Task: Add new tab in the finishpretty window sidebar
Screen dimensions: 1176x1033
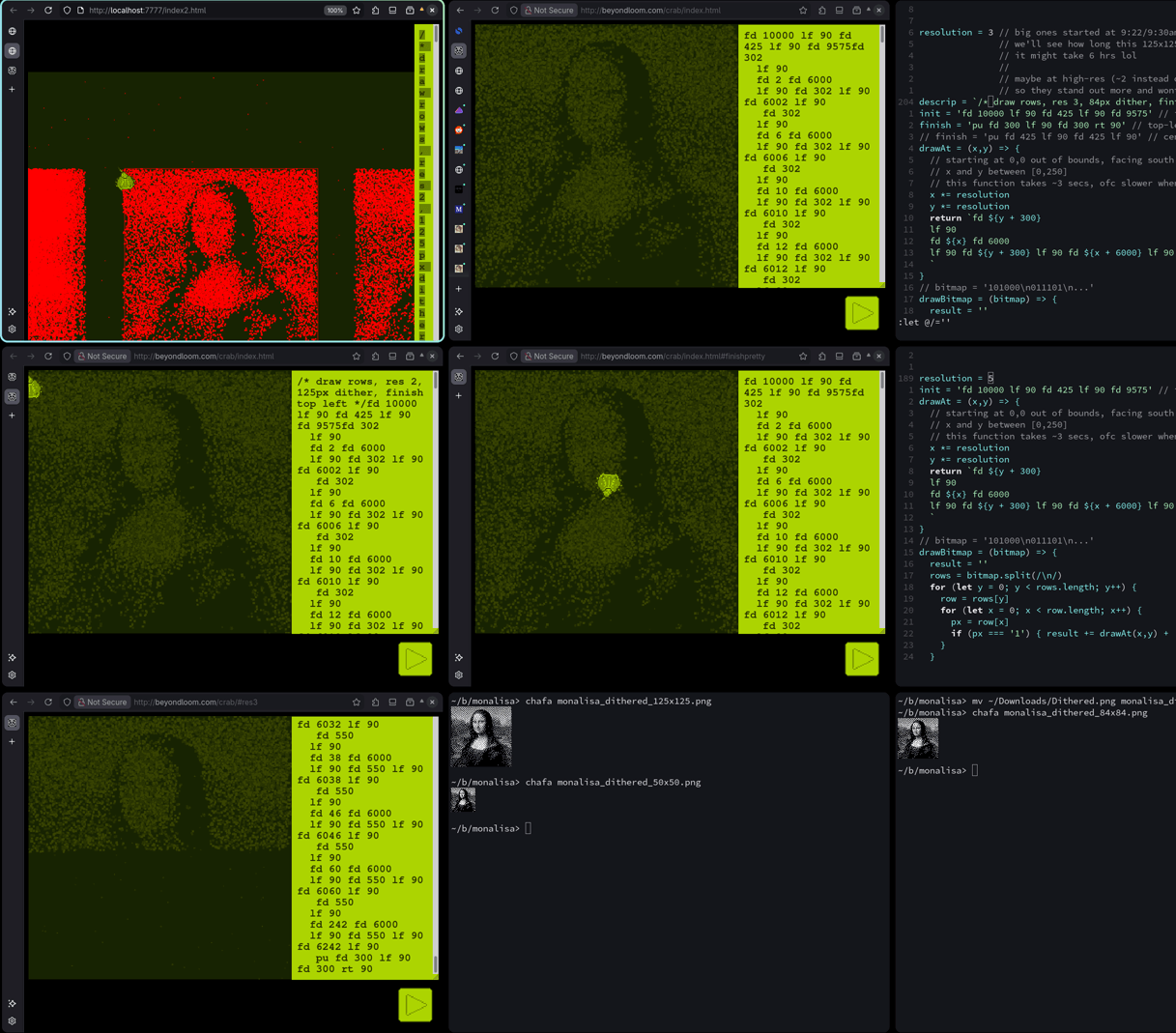Action: pos(459,396)
